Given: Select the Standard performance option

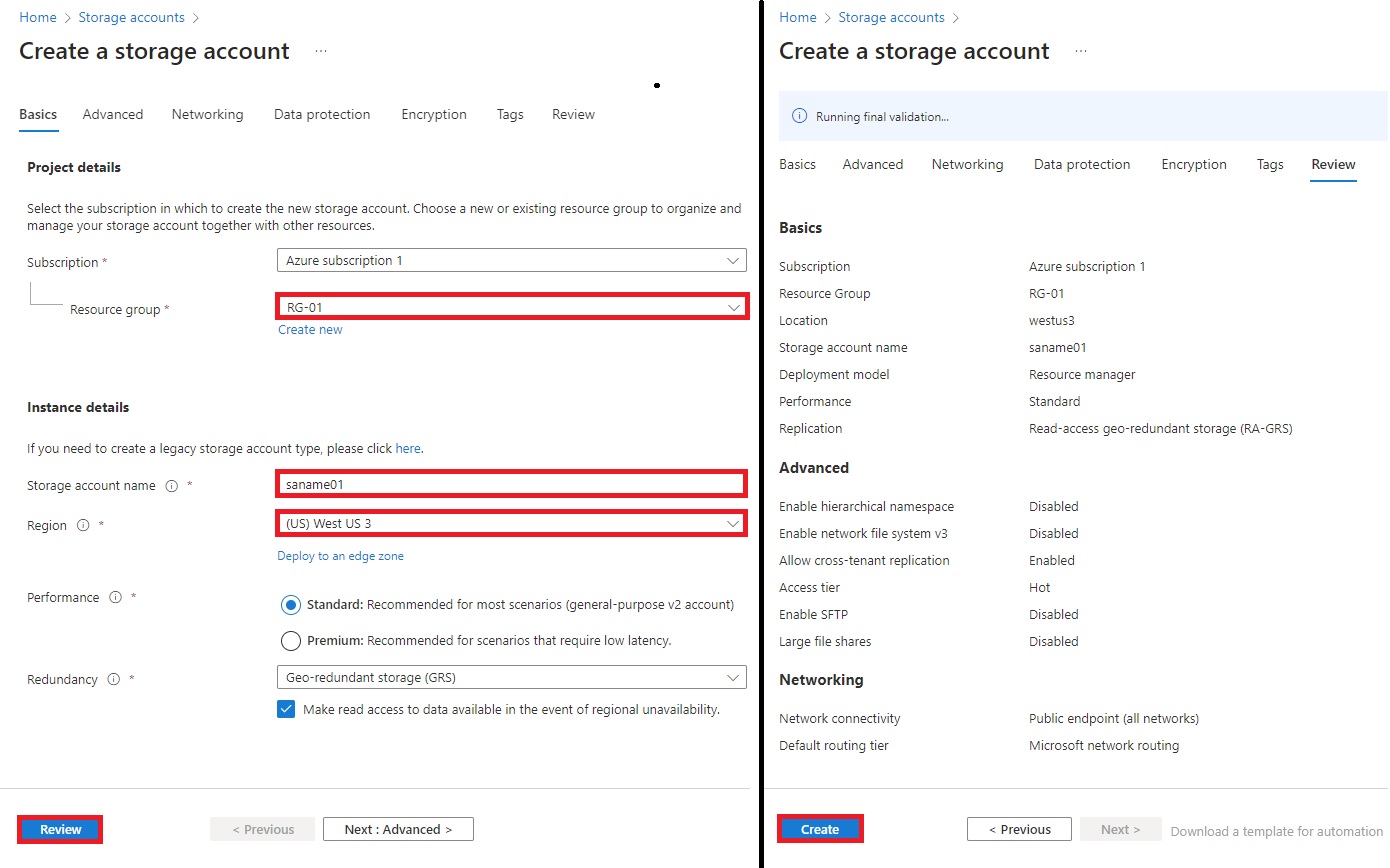Looking at the screenshot, I should tap(290, 604).
